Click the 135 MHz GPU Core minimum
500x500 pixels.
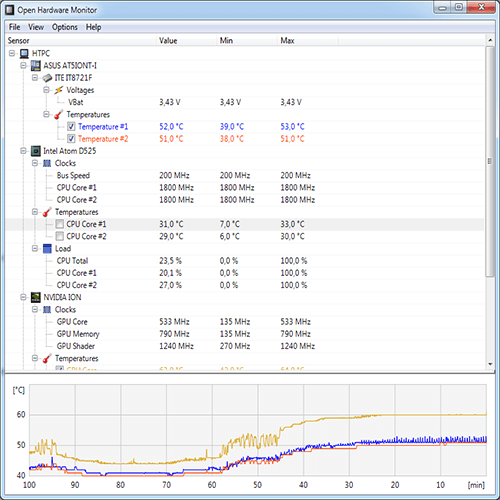(x=235, y=322)
